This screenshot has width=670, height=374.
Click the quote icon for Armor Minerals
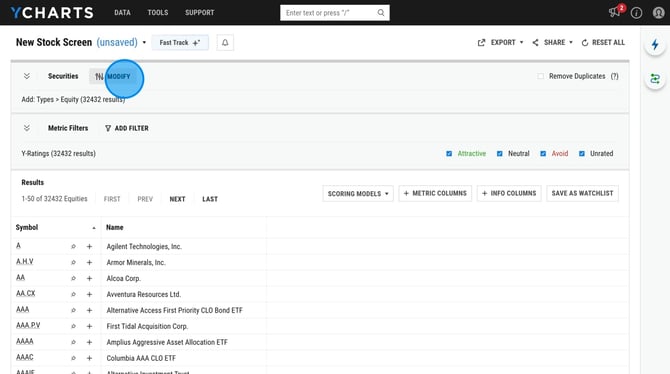point(73,262)
